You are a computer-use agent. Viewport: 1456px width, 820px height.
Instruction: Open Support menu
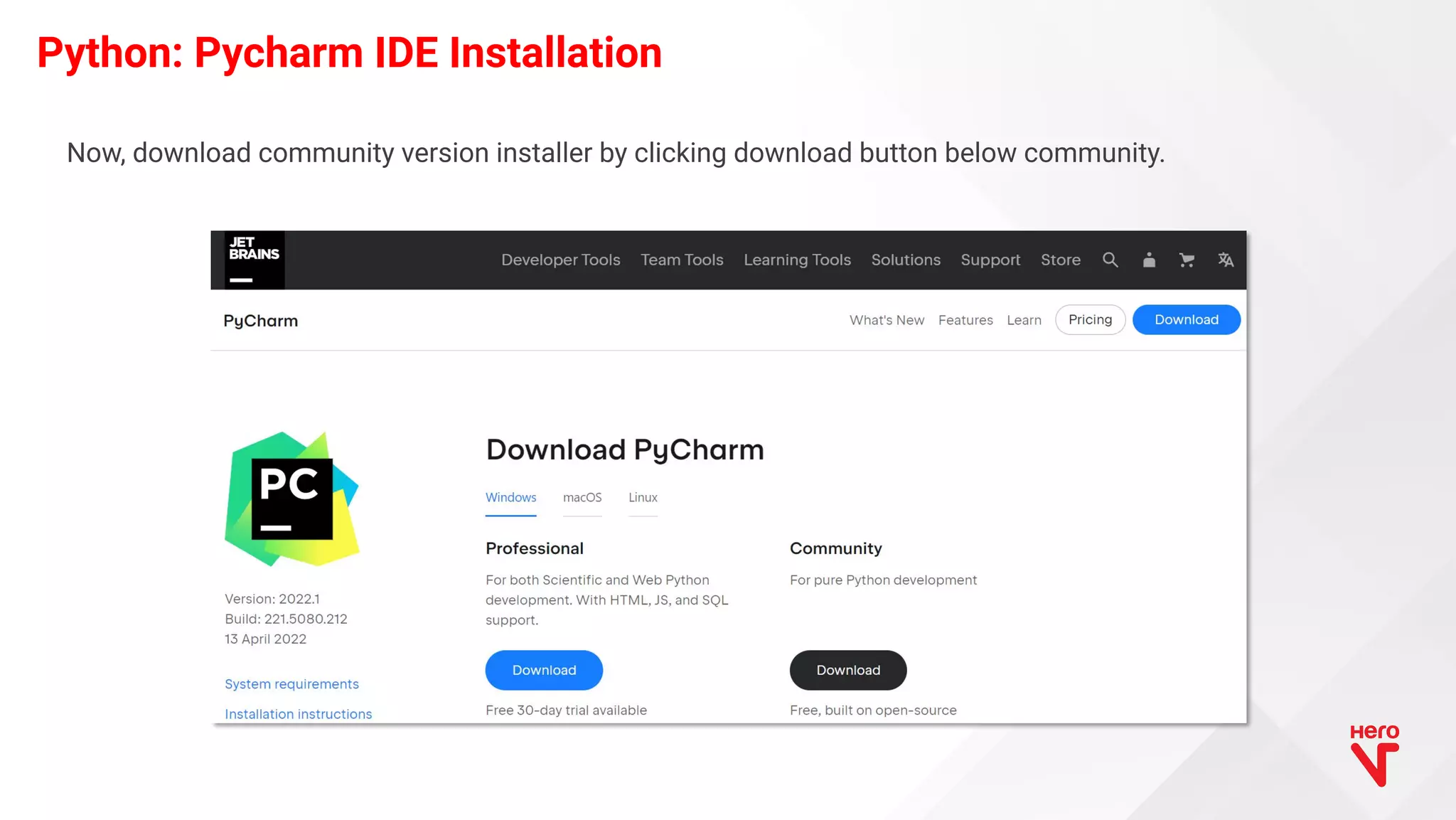pyautogui.click(x=990, y=260)
